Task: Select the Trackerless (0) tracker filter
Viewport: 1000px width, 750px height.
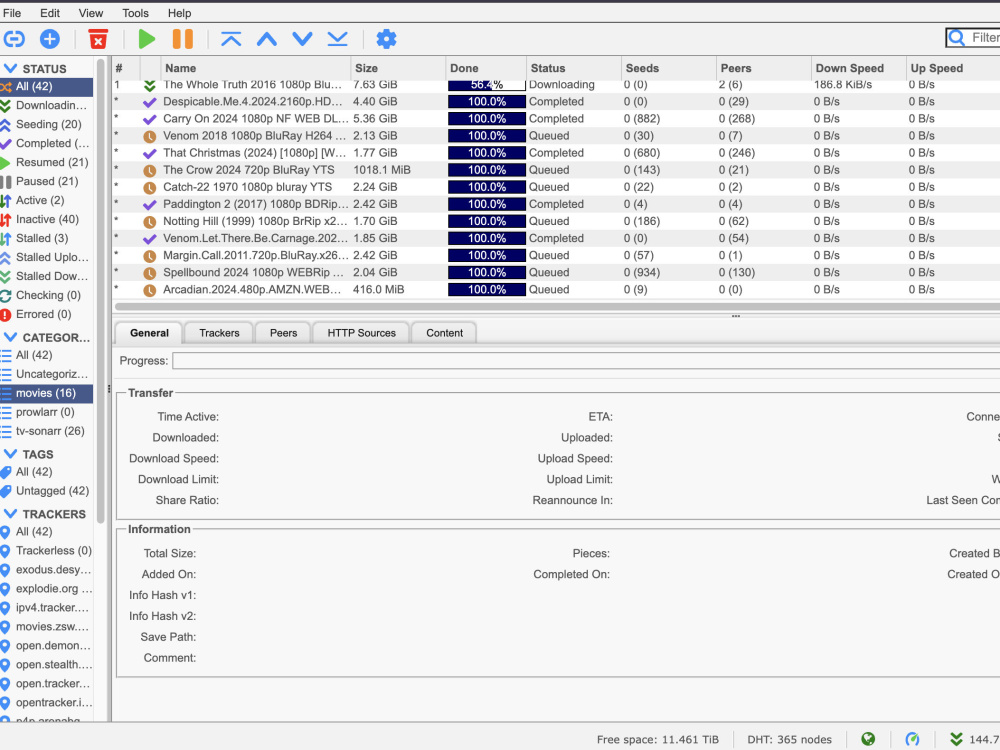Action: pyautogui.click(x=47, y=550)
